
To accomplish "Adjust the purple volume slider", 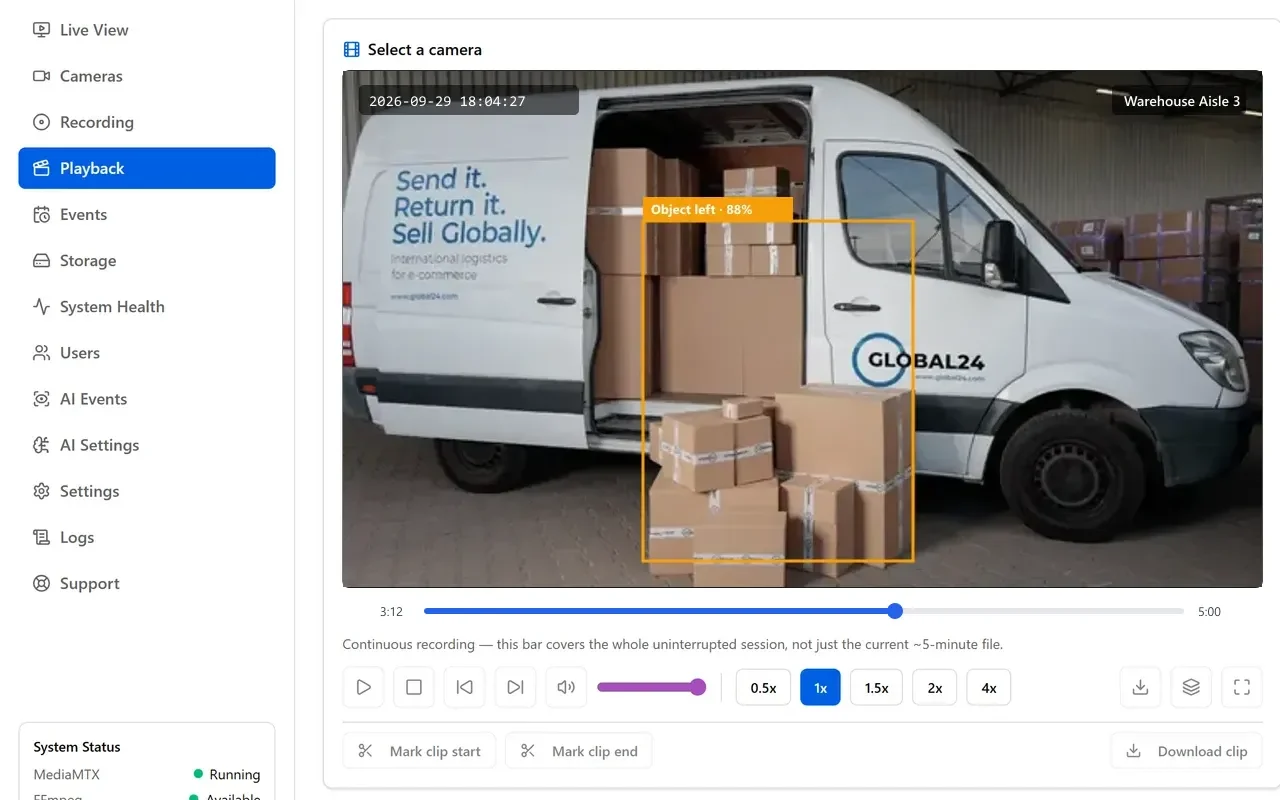I will 652,687.
